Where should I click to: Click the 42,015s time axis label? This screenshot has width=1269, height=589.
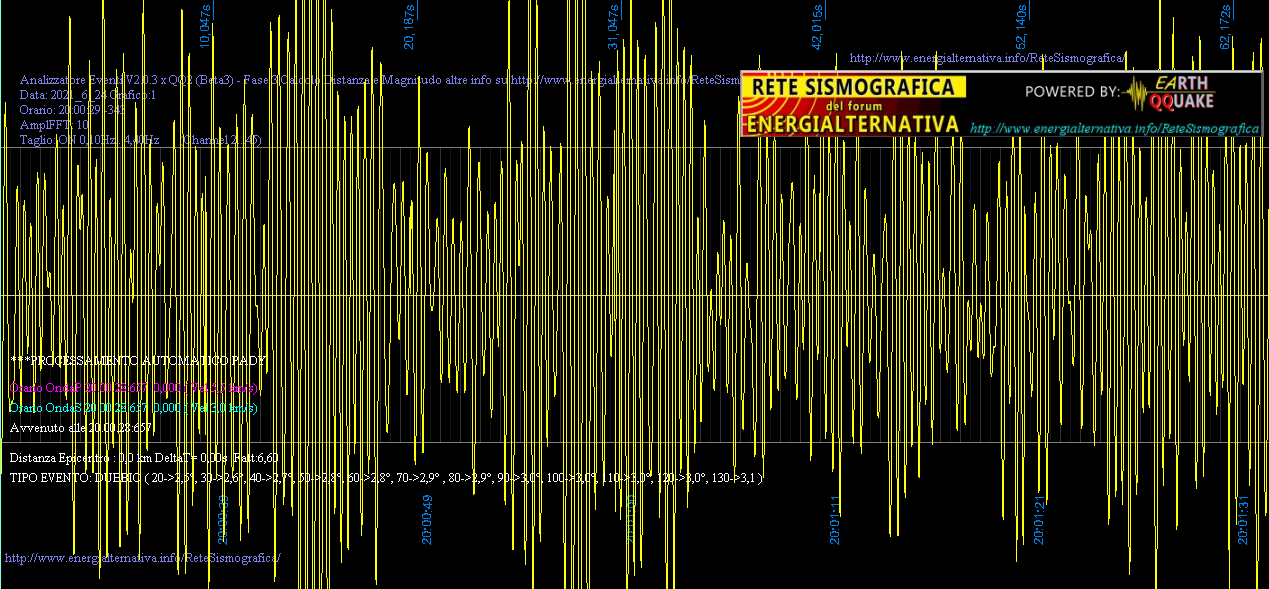click(x=817, y=25)
